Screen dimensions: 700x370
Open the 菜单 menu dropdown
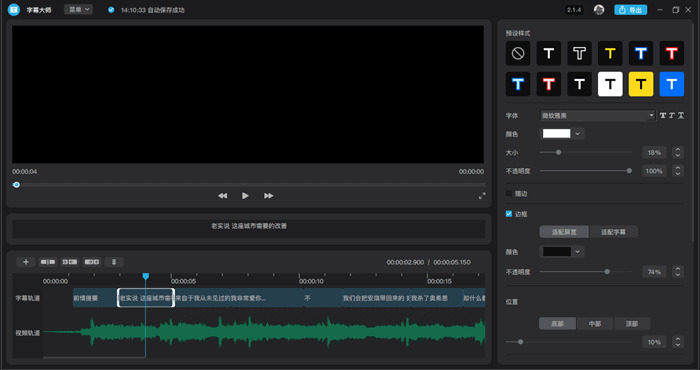coord(79,9)
